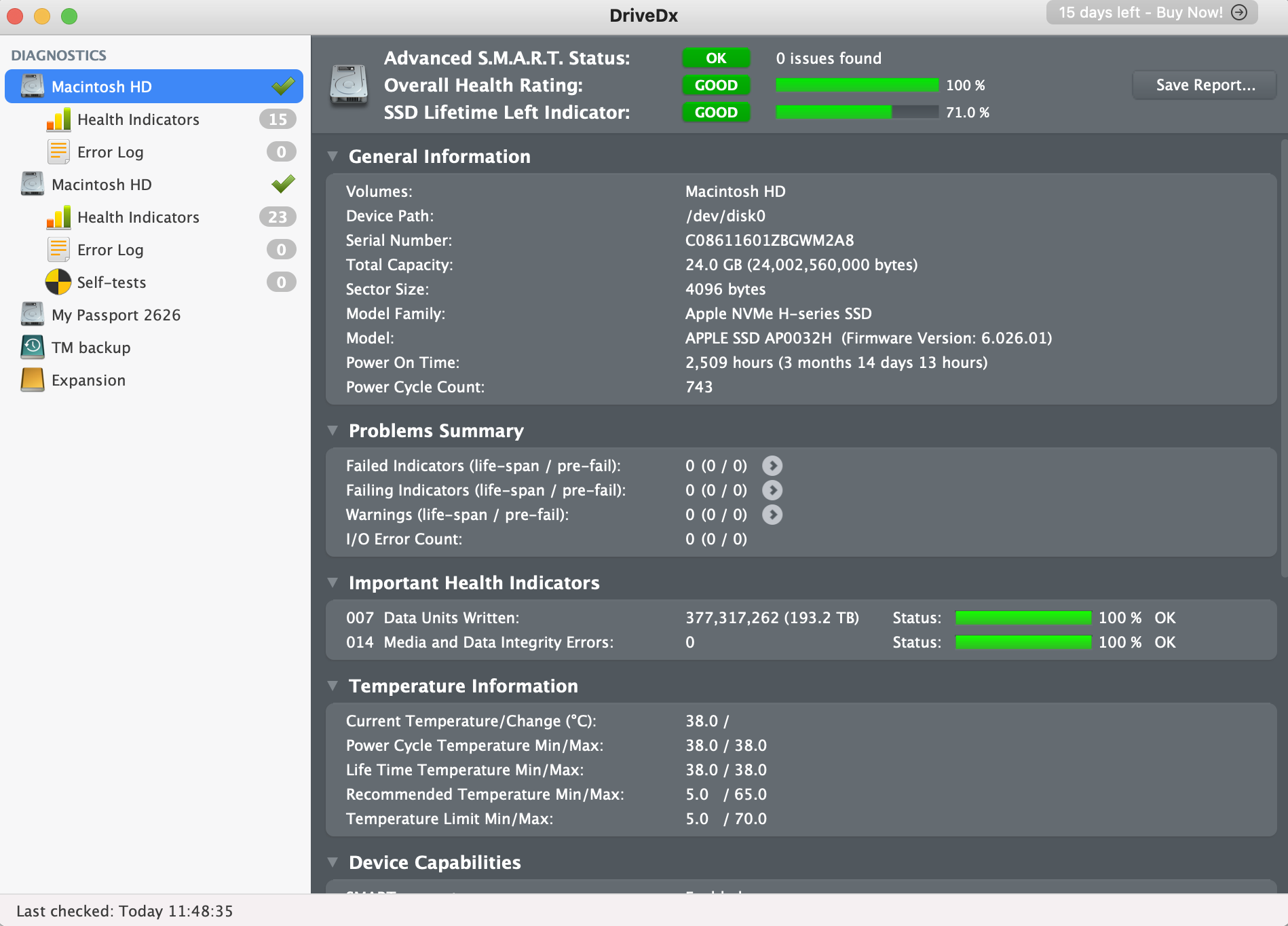Click the Expansion drive label in sidebar
The image size is (1288, 926).
tap(88, 380)
